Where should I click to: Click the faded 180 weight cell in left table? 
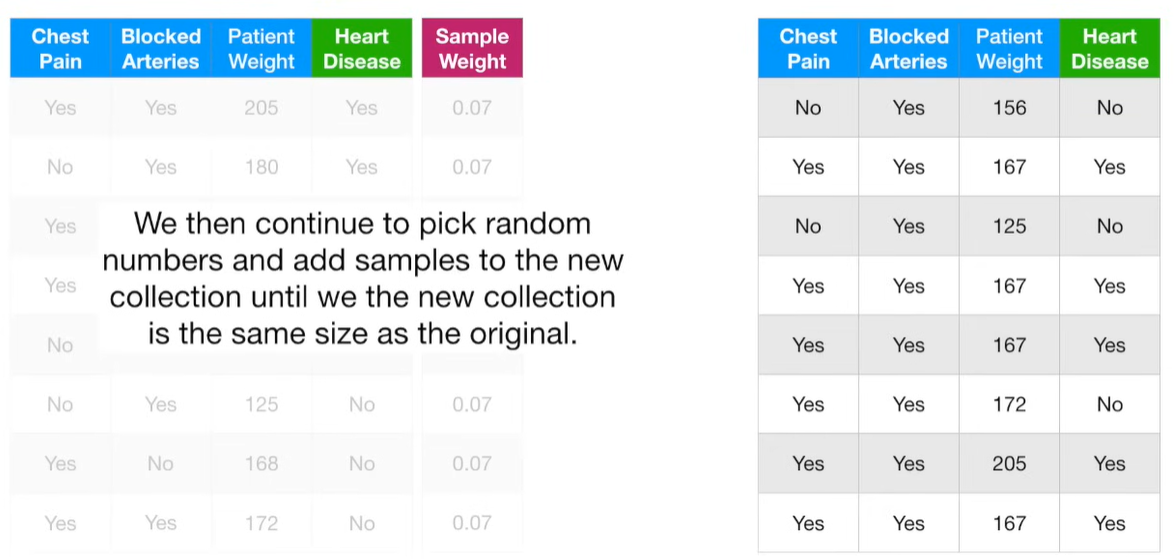coord(261,167)
